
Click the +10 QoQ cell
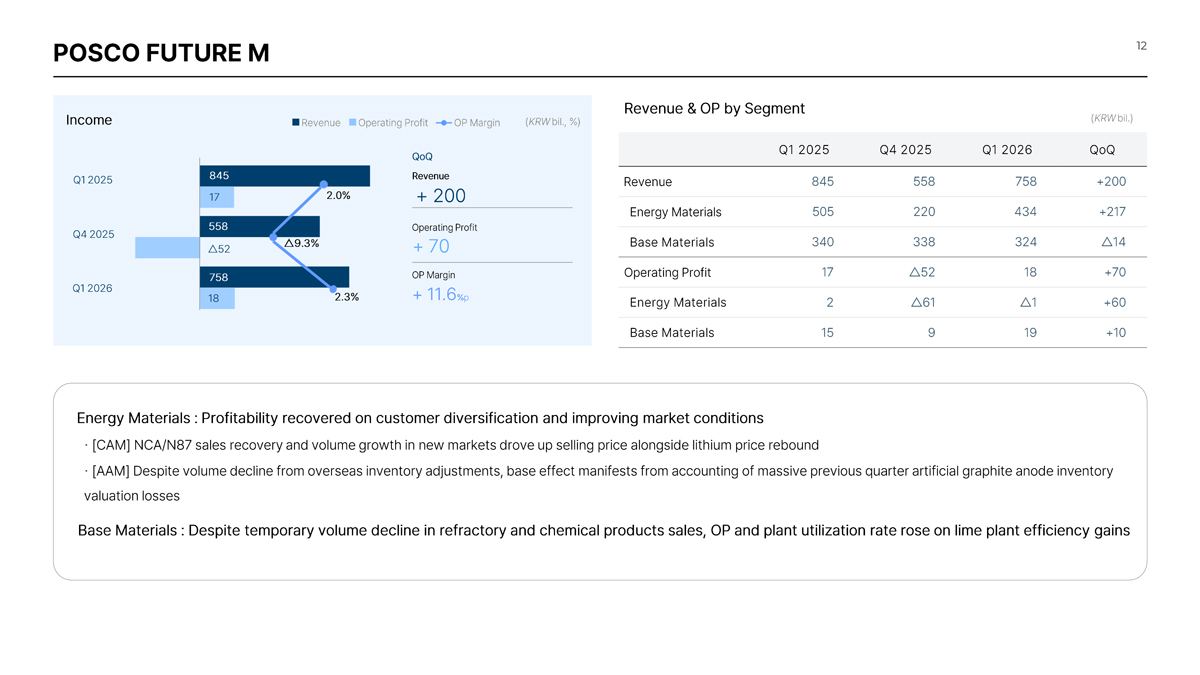click(1116, 333)
